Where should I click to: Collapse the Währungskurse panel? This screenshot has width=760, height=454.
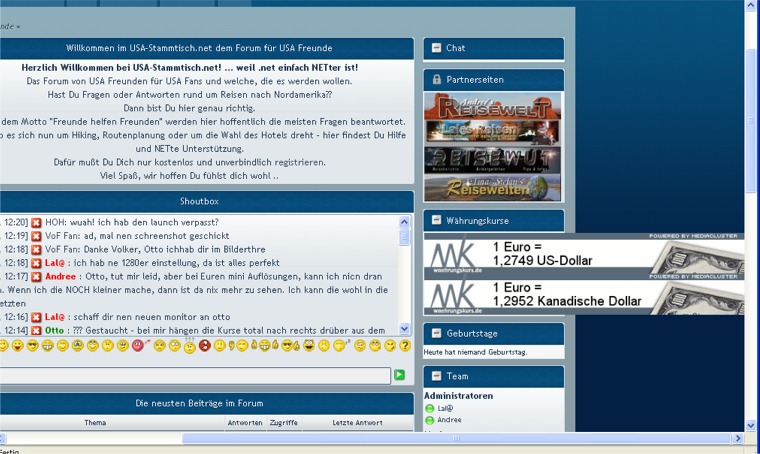[x=436, y=220]
